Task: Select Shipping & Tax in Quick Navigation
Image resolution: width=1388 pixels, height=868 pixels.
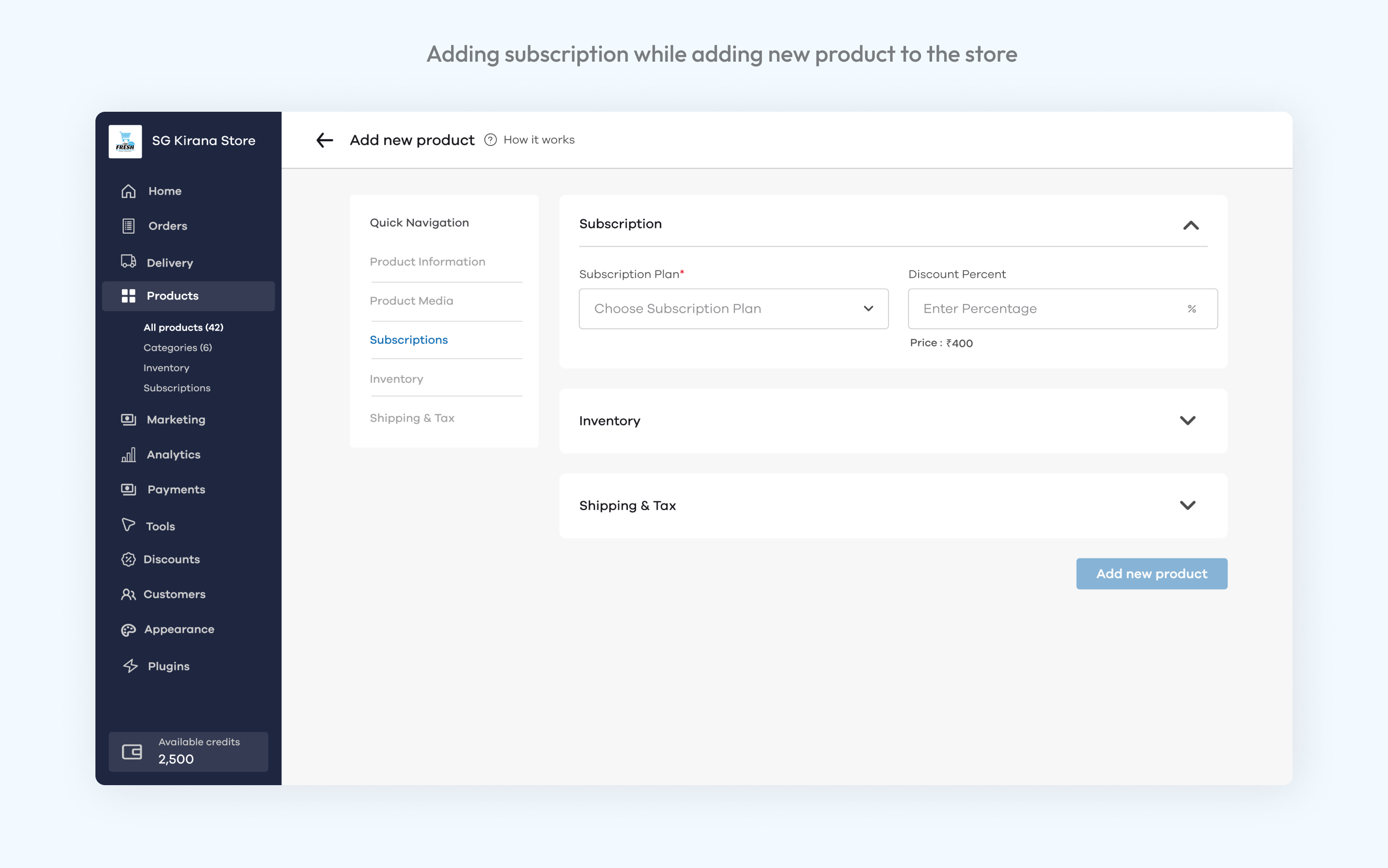Action: pos(412,418)
